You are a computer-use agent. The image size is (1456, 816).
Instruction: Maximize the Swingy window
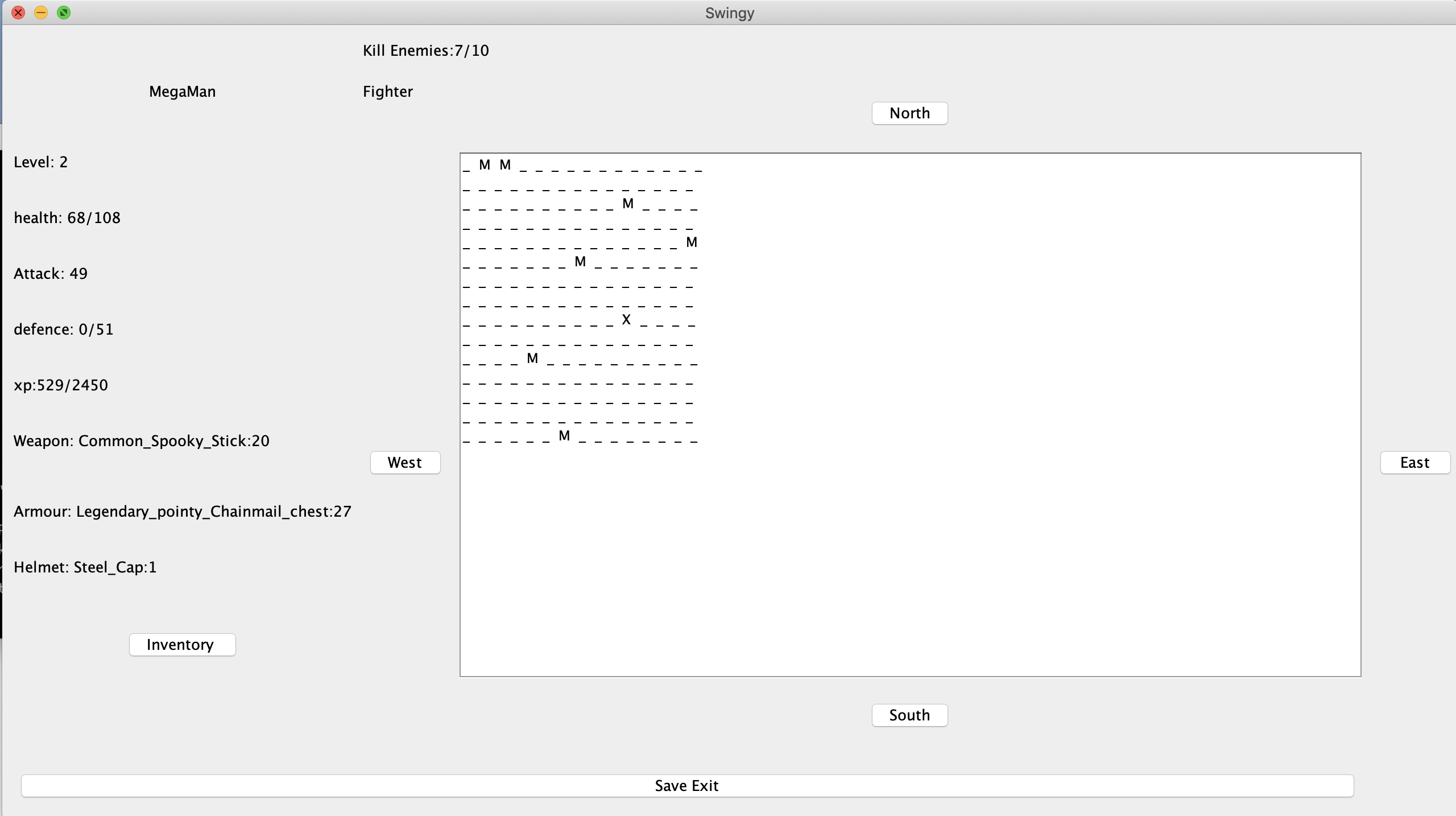pyautogui.click(x=64, y=13)
